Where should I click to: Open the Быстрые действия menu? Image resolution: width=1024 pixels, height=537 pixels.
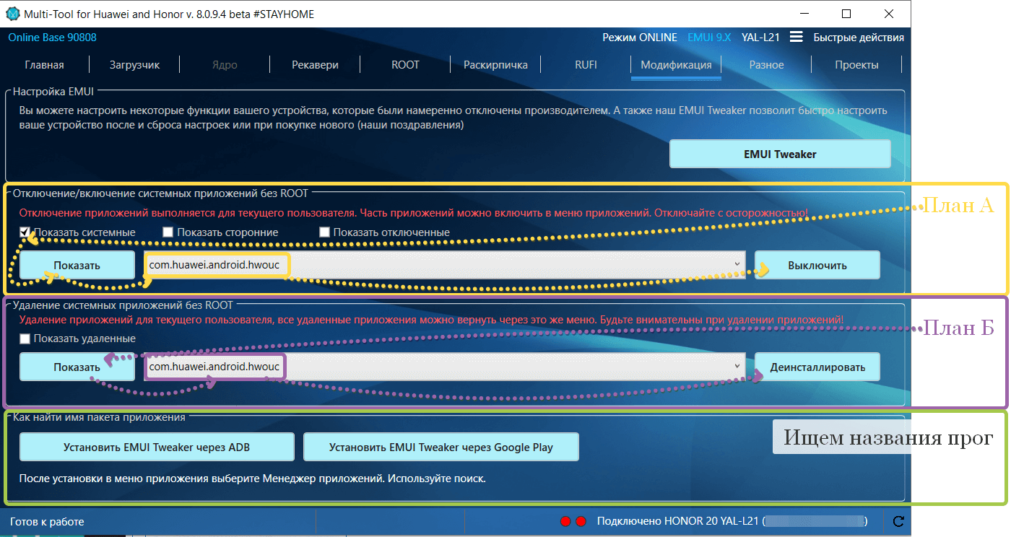[858, 37]
